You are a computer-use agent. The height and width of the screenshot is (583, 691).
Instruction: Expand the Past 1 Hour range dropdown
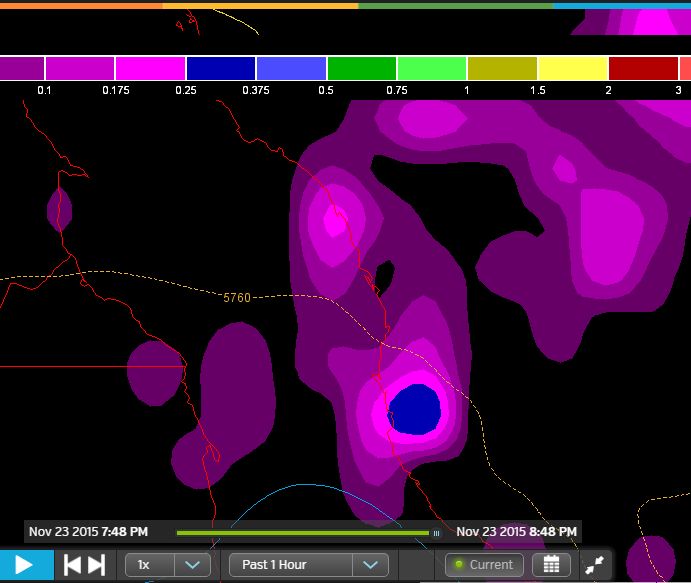click(x=309, y=564)
